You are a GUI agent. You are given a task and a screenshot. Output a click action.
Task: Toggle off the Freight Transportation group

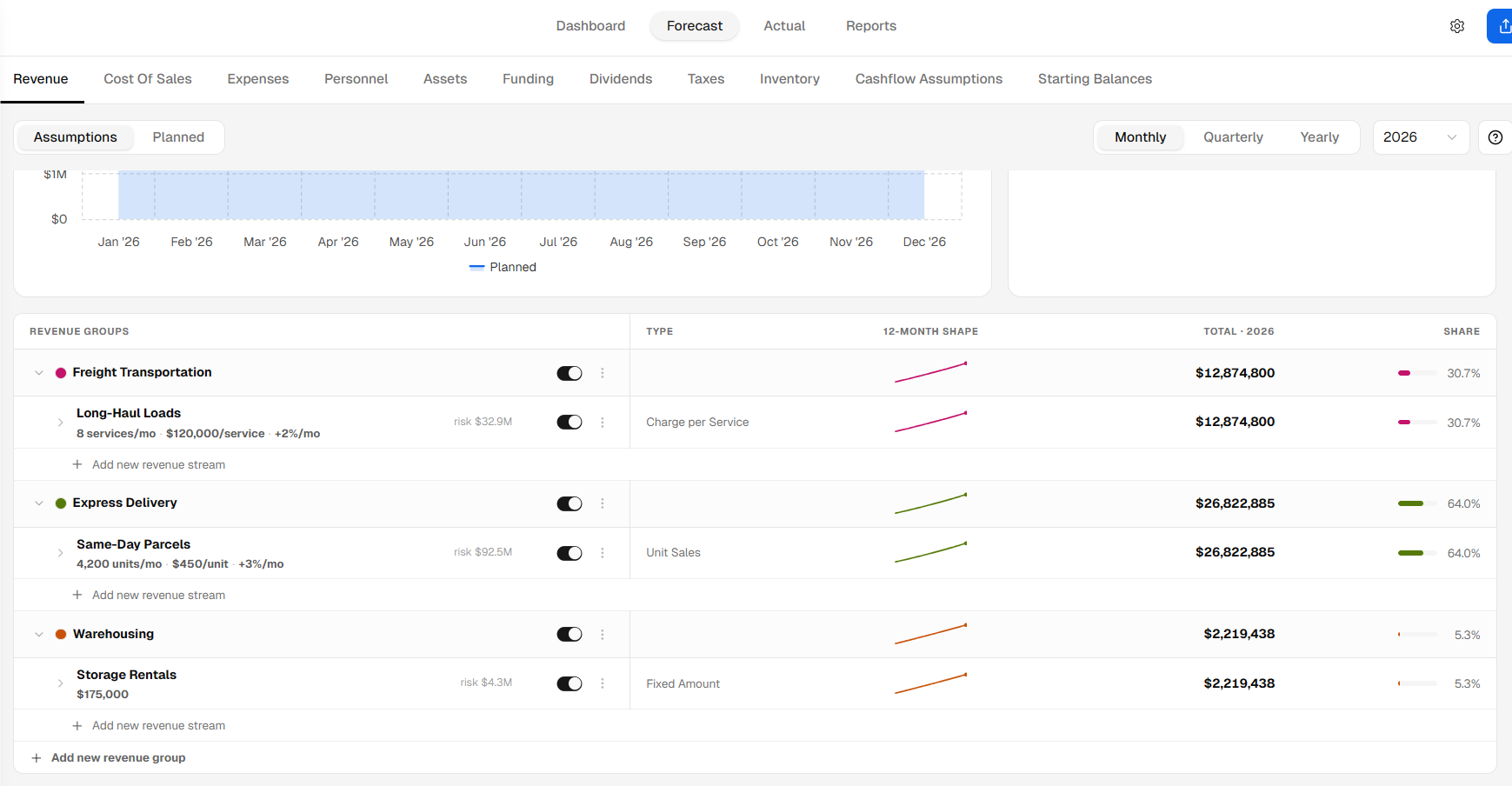coord(569,373)
